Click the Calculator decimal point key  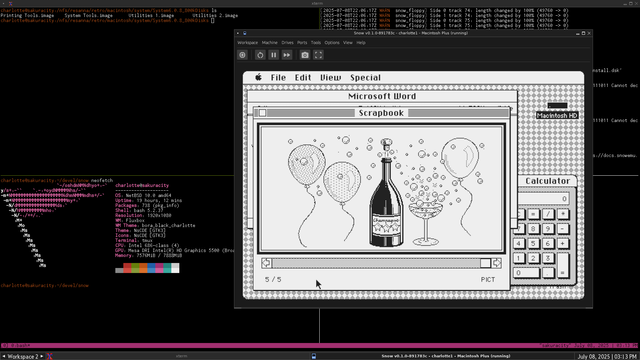[548, 273]
